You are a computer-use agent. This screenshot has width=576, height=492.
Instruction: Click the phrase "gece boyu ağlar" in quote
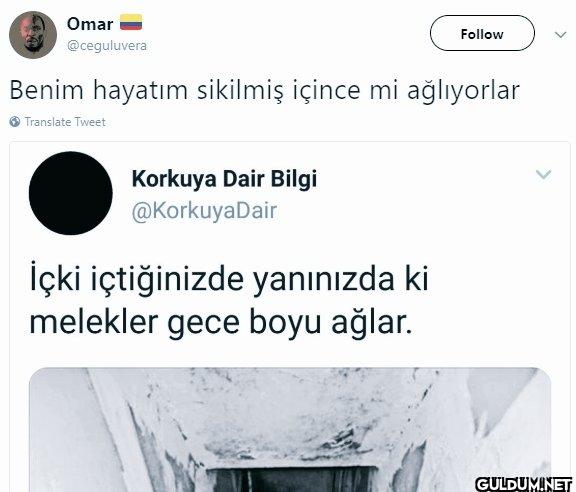tap(290, 323)
